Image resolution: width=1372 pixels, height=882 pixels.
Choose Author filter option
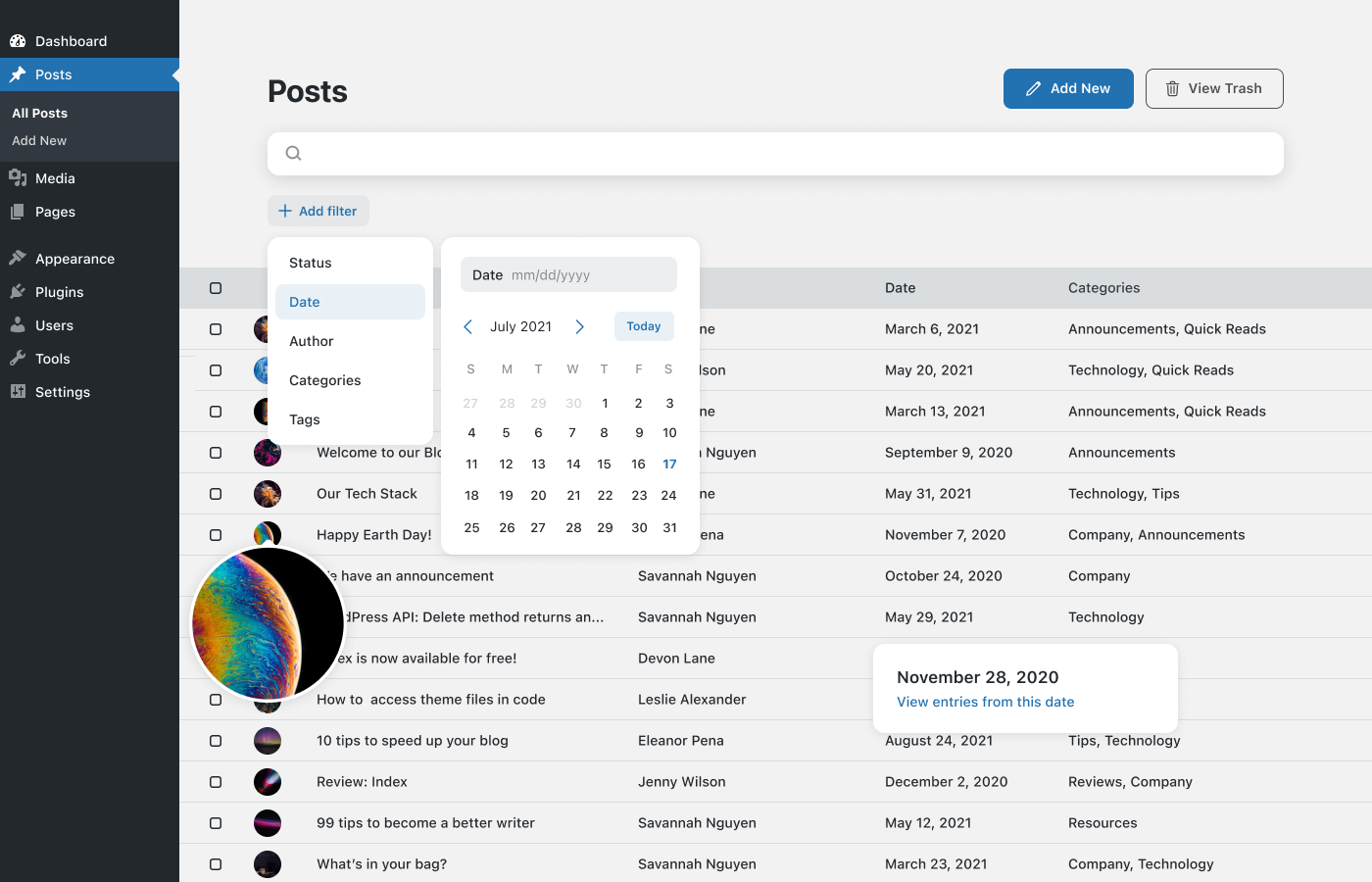(x=350, y=341)
